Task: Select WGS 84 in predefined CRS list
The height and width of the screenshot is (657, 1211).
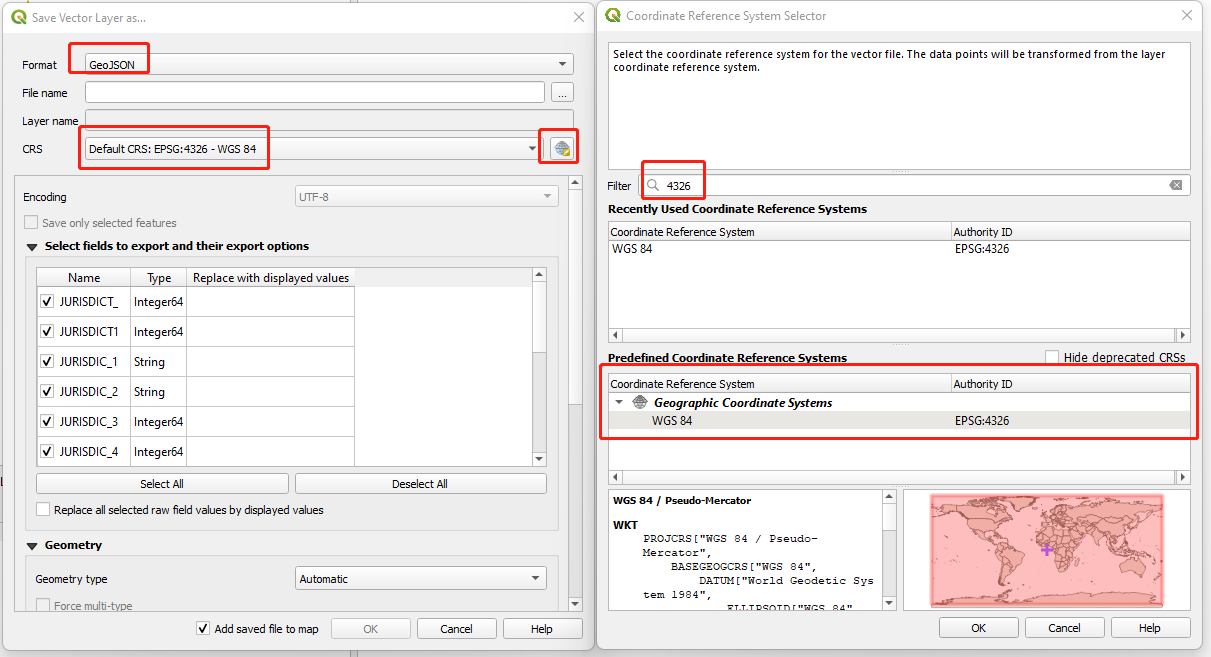Action: [x=672, y=421]
